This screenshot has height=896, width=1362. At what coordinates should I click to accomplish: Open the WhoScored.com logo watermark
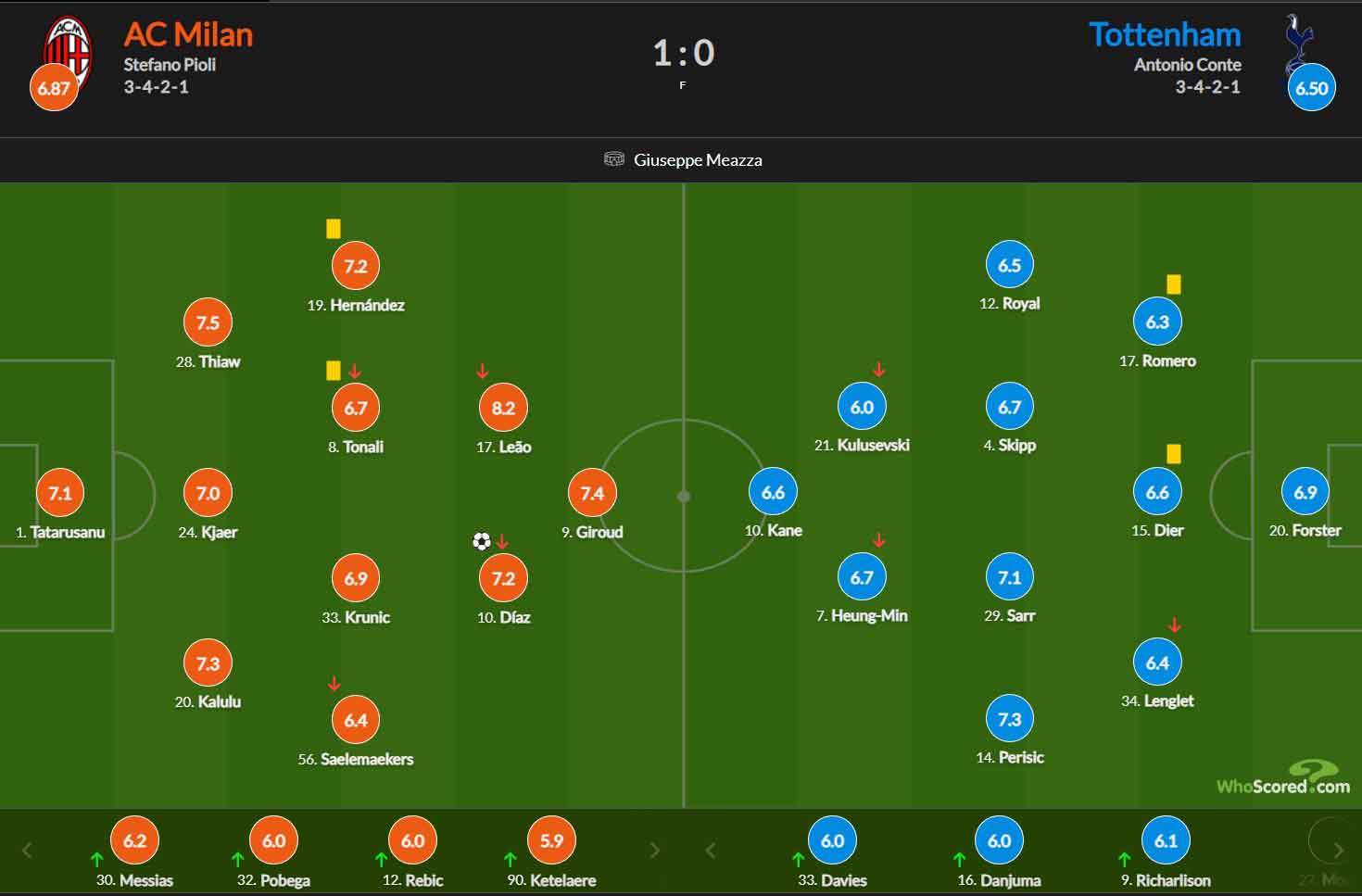tap(1283, 777)
